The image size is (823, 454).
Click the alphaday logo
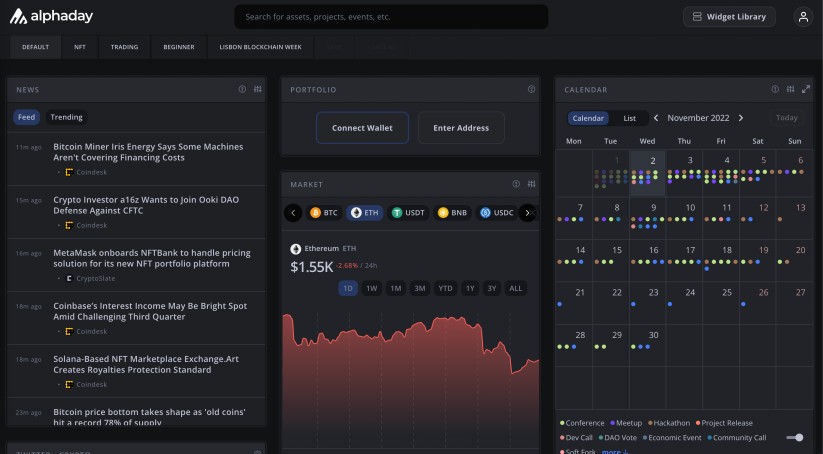click(52, 17)
